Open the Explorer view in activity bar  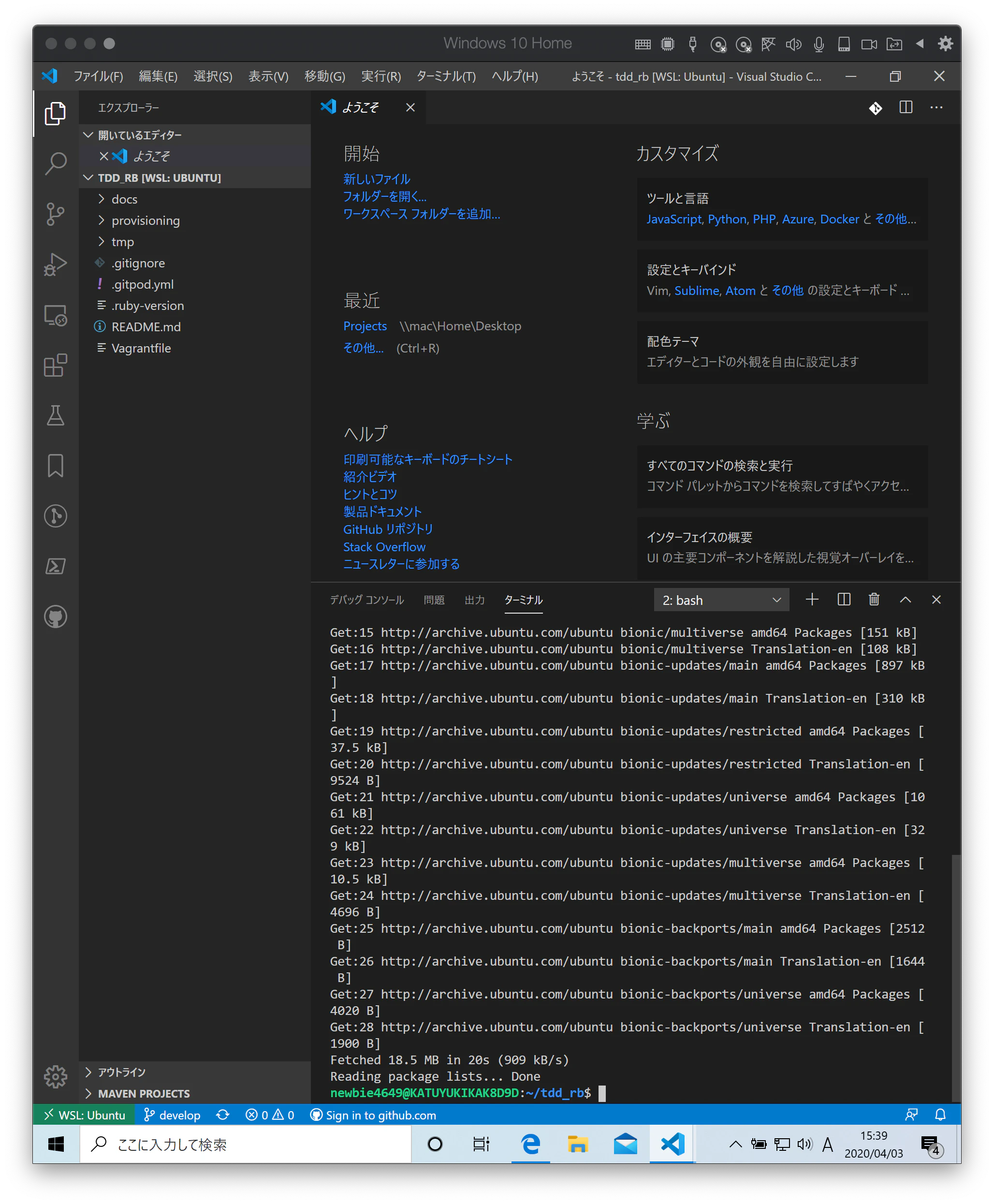click(x=56, y=113)
